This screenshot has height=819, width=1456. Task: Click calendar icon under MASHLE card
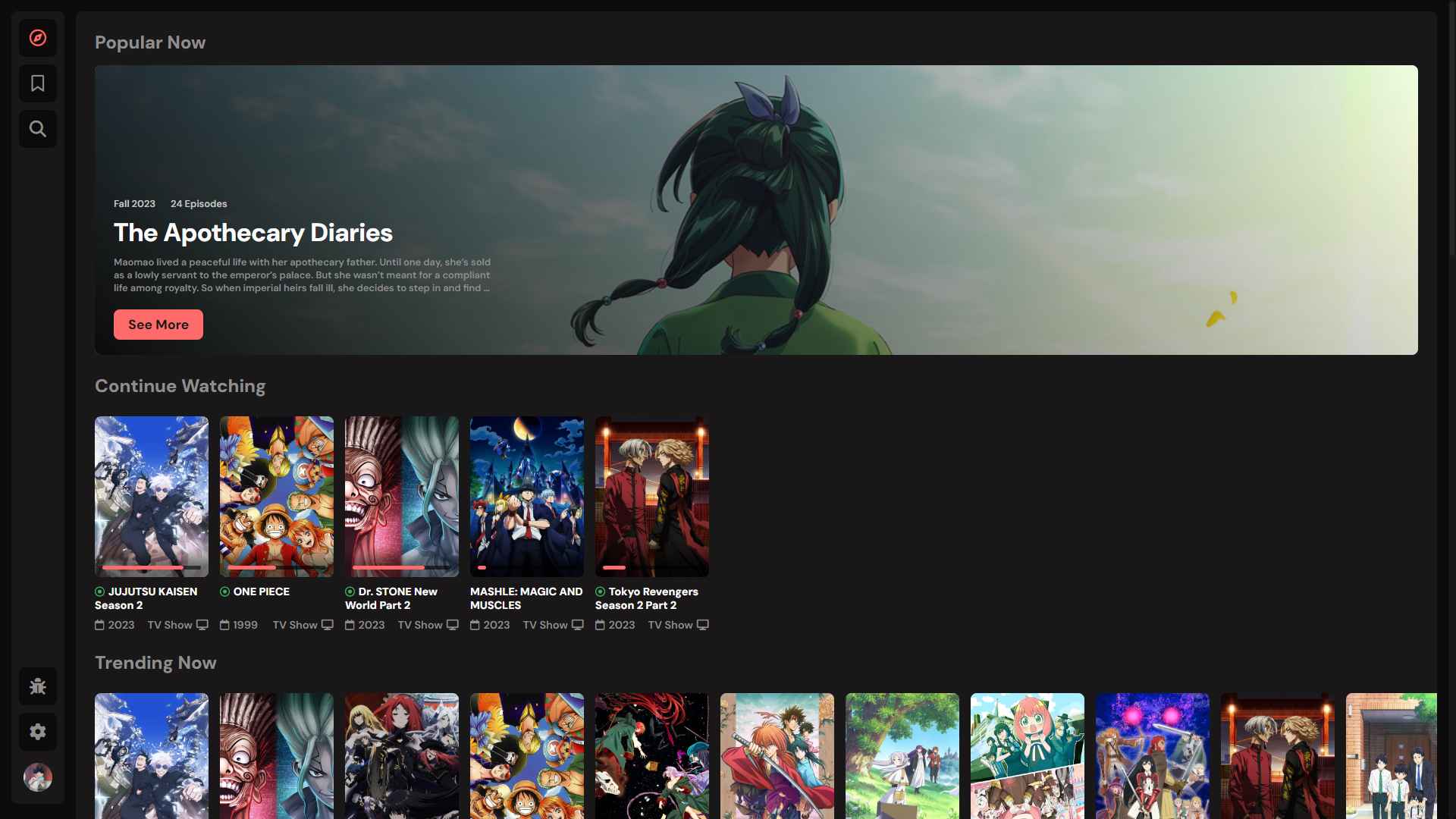475,625
